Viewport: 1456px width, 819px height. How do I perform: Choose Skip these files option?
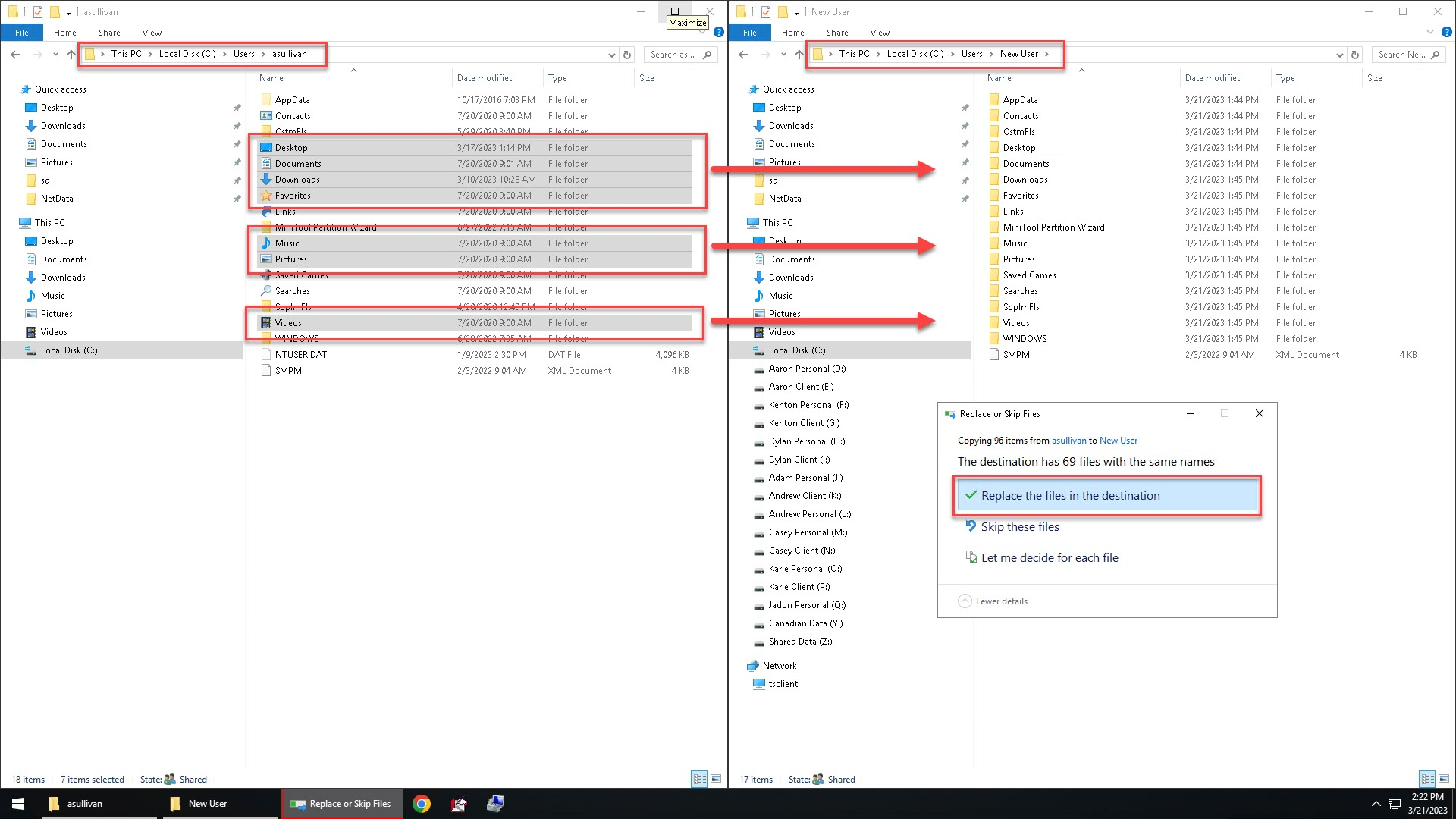1019,527
